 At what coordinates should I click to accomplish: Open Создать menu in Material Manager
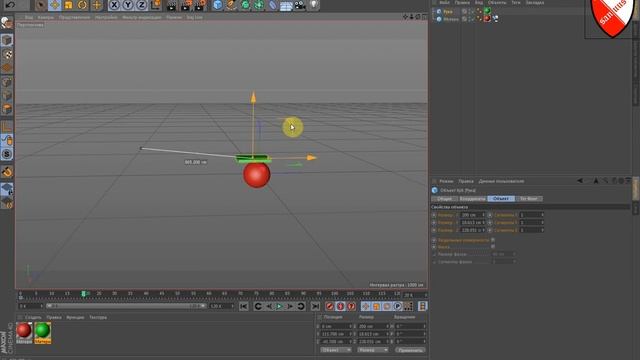coord(33,317)
